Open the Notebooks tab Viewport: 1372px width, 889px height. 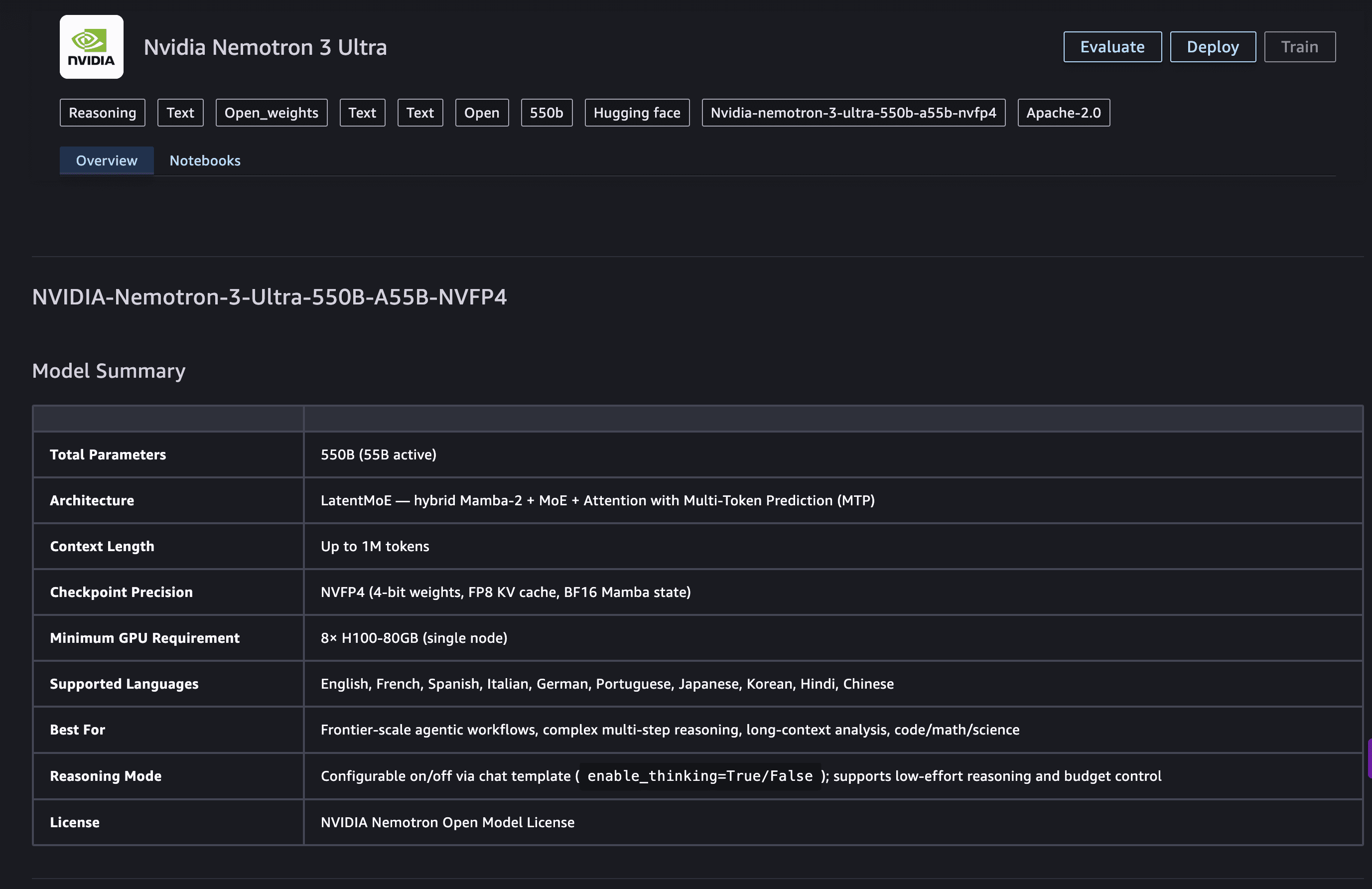[205, 160]
